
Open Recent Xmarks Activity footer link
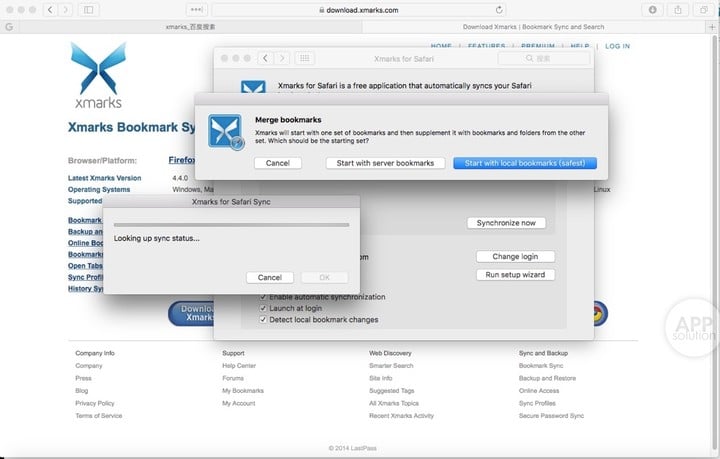click(x=401, y=415)
